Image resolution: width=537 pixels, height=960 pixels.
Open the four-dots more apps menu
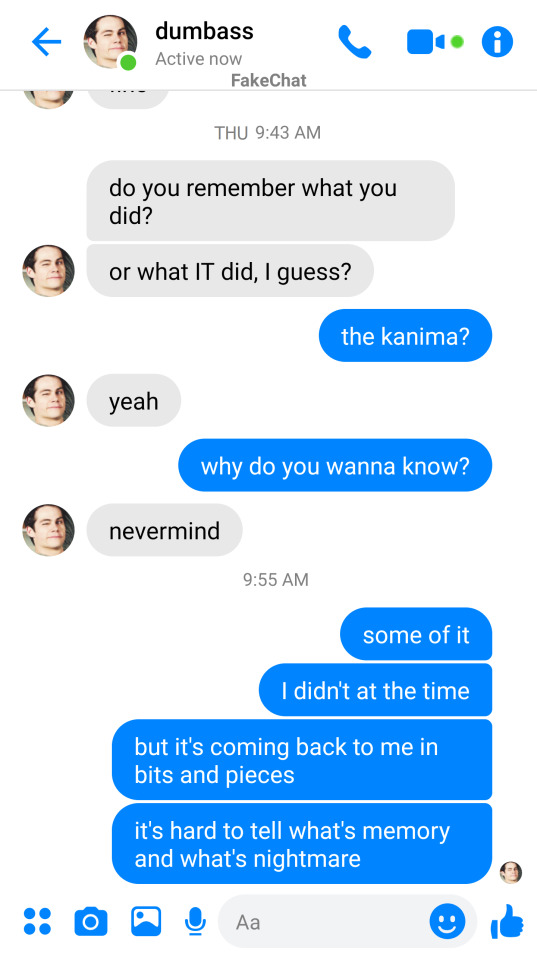click(x=37, y=921)
